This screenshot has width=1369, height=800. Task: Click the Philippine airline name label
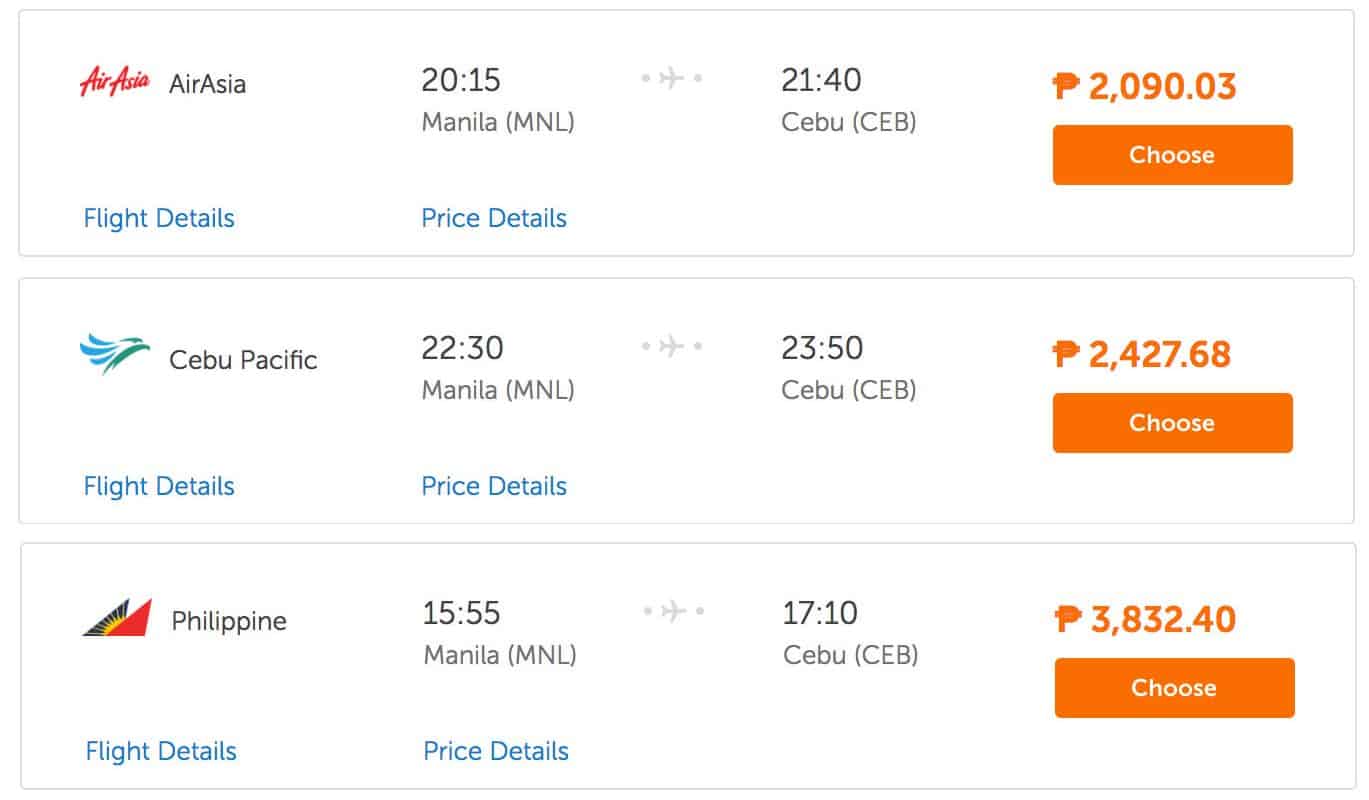(x=229, y=621)
